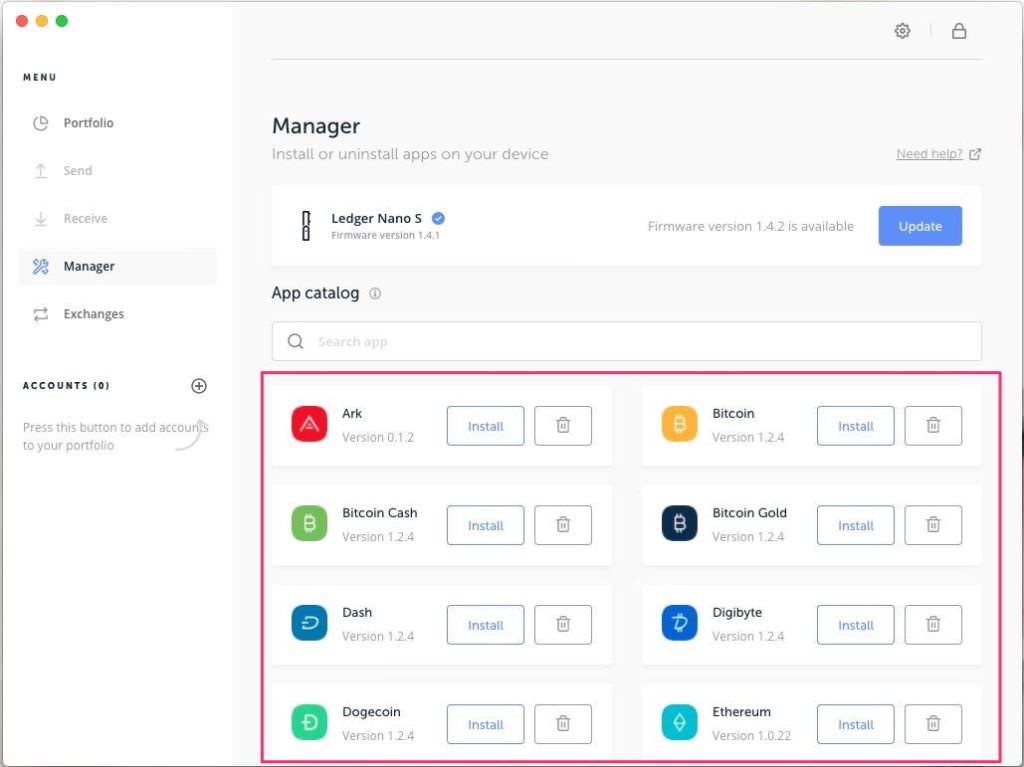The image size is (1024, 767).
Task: Install the Bitcoin Cash app
Action: coord(485,525)
